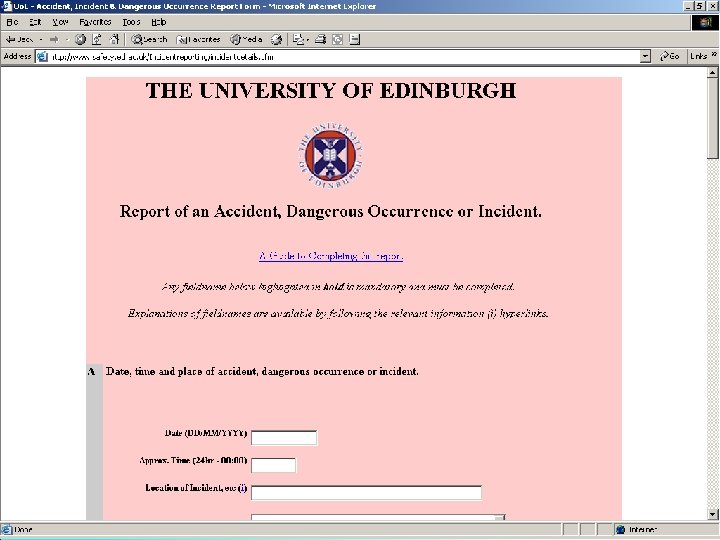
Task: Click into the Location of Incident text field
Action: point(366,492)
